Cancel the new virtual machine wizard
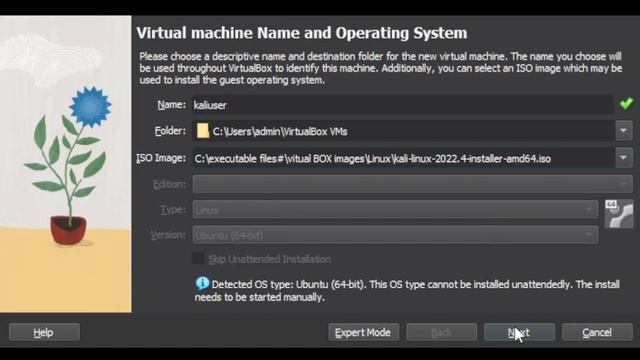This screenshot has height=360, width=640. coord(597,332)
